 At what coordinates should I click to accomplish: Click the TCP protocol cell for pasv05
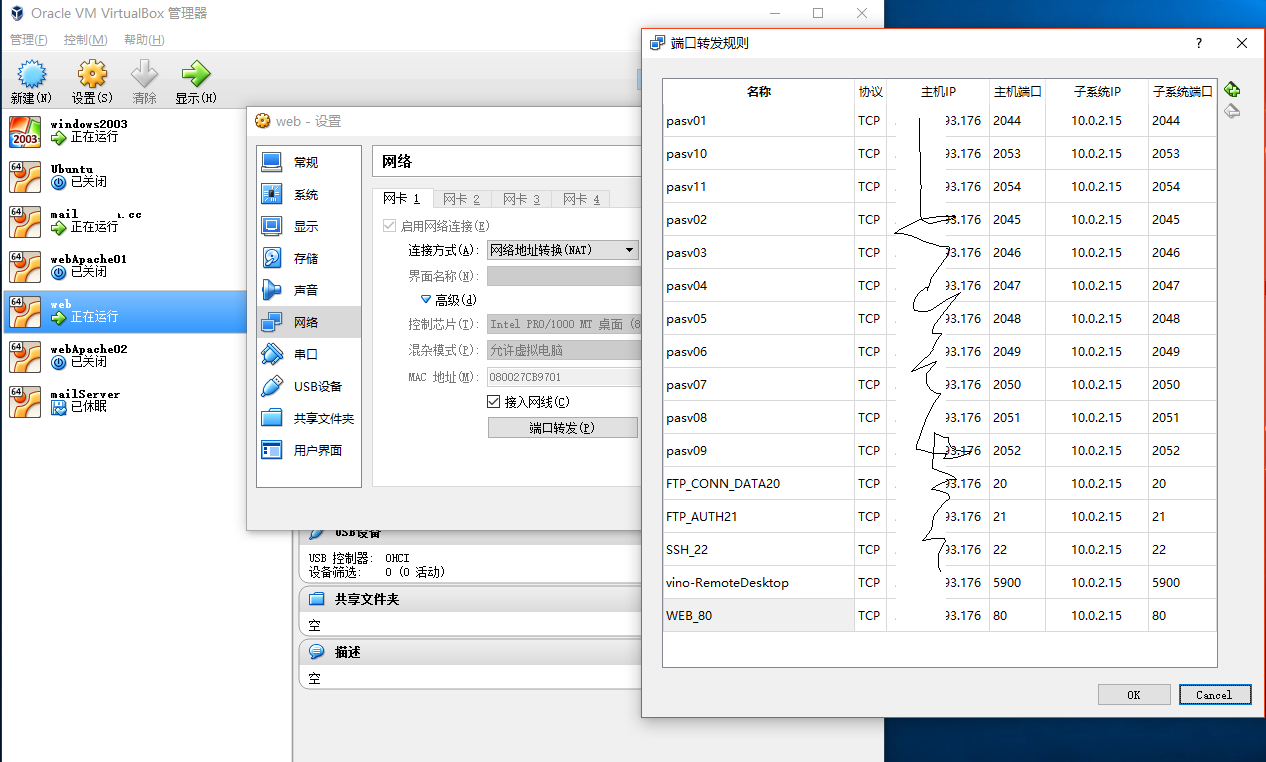tap(870, 319)
